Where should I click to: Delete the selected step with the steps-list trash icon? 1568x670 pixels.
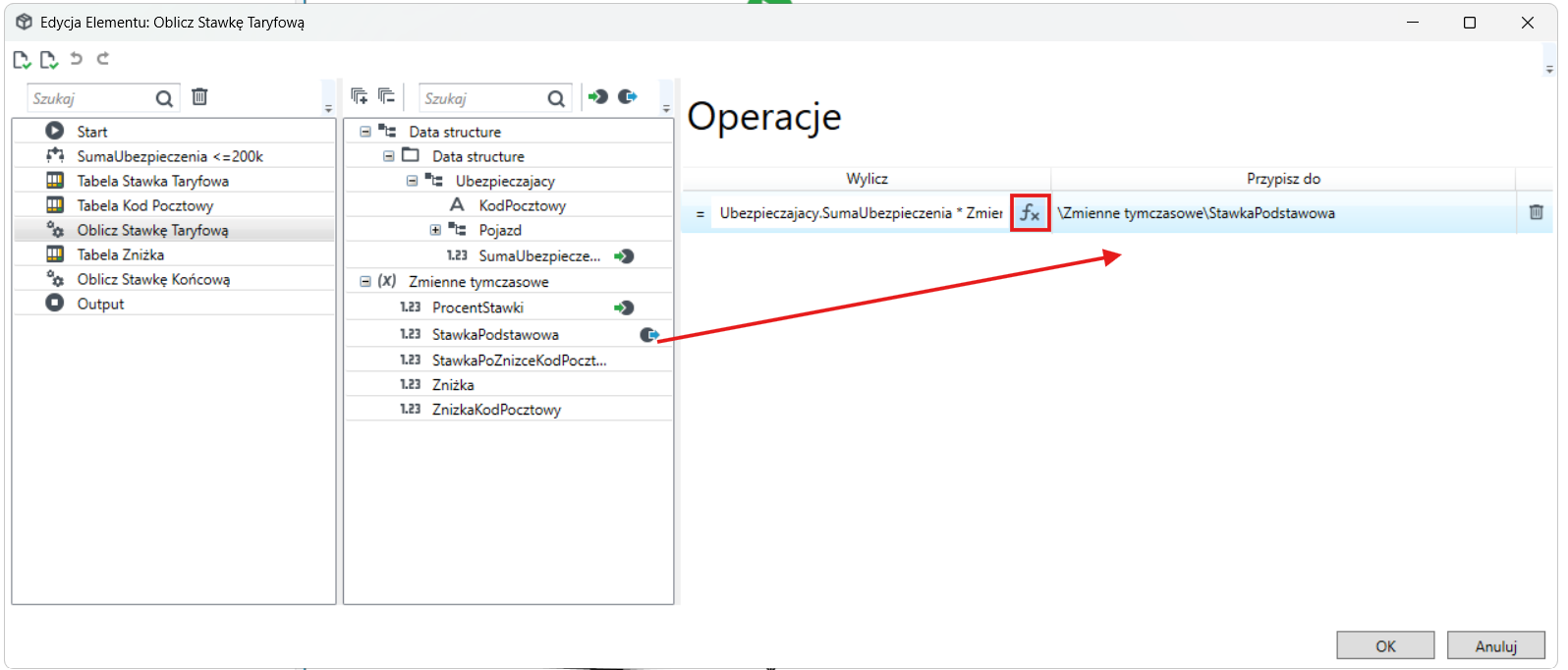tap(199, 96)
